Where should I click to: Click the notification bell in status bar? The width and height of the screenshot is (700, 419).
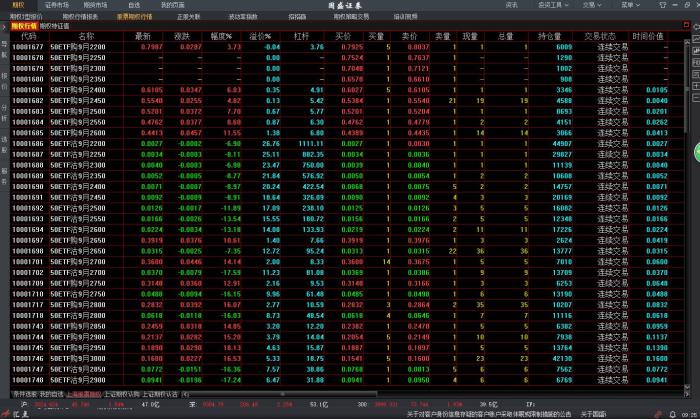pos(673,415)
